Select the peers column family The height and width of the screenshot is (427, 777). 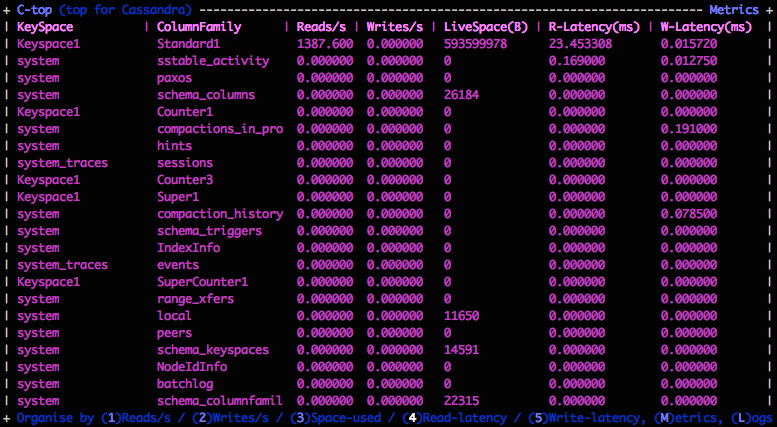[x=174, y=333]
